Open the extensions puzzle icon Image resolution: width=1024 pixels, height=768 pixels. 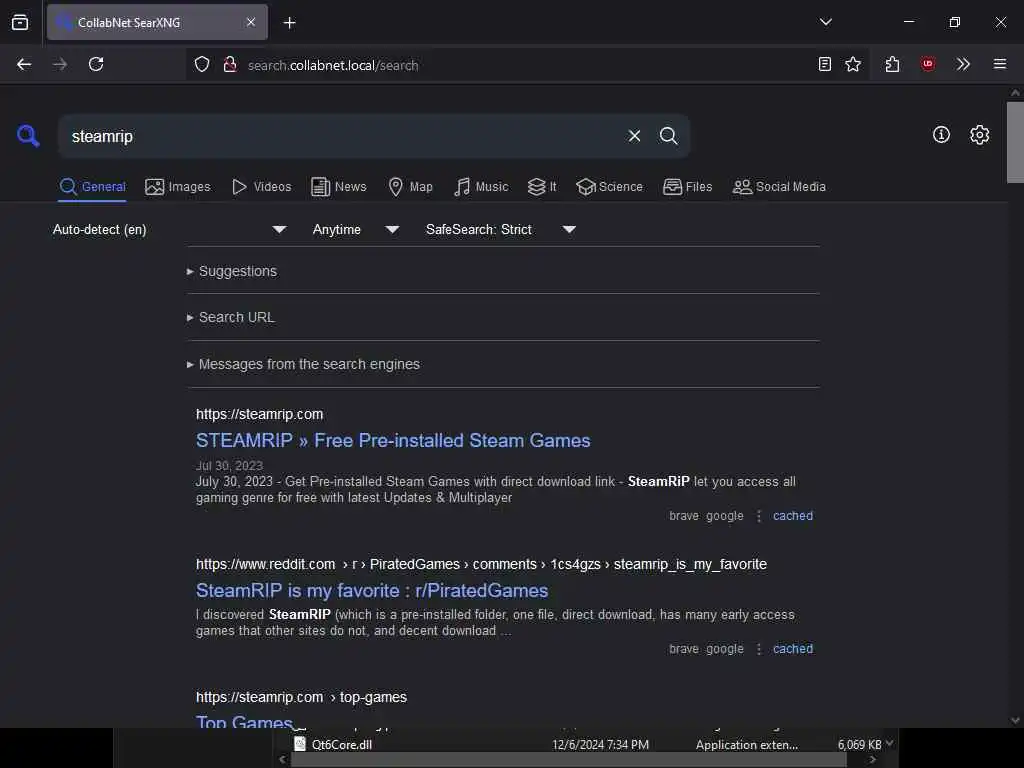click(x=892, y=64)
